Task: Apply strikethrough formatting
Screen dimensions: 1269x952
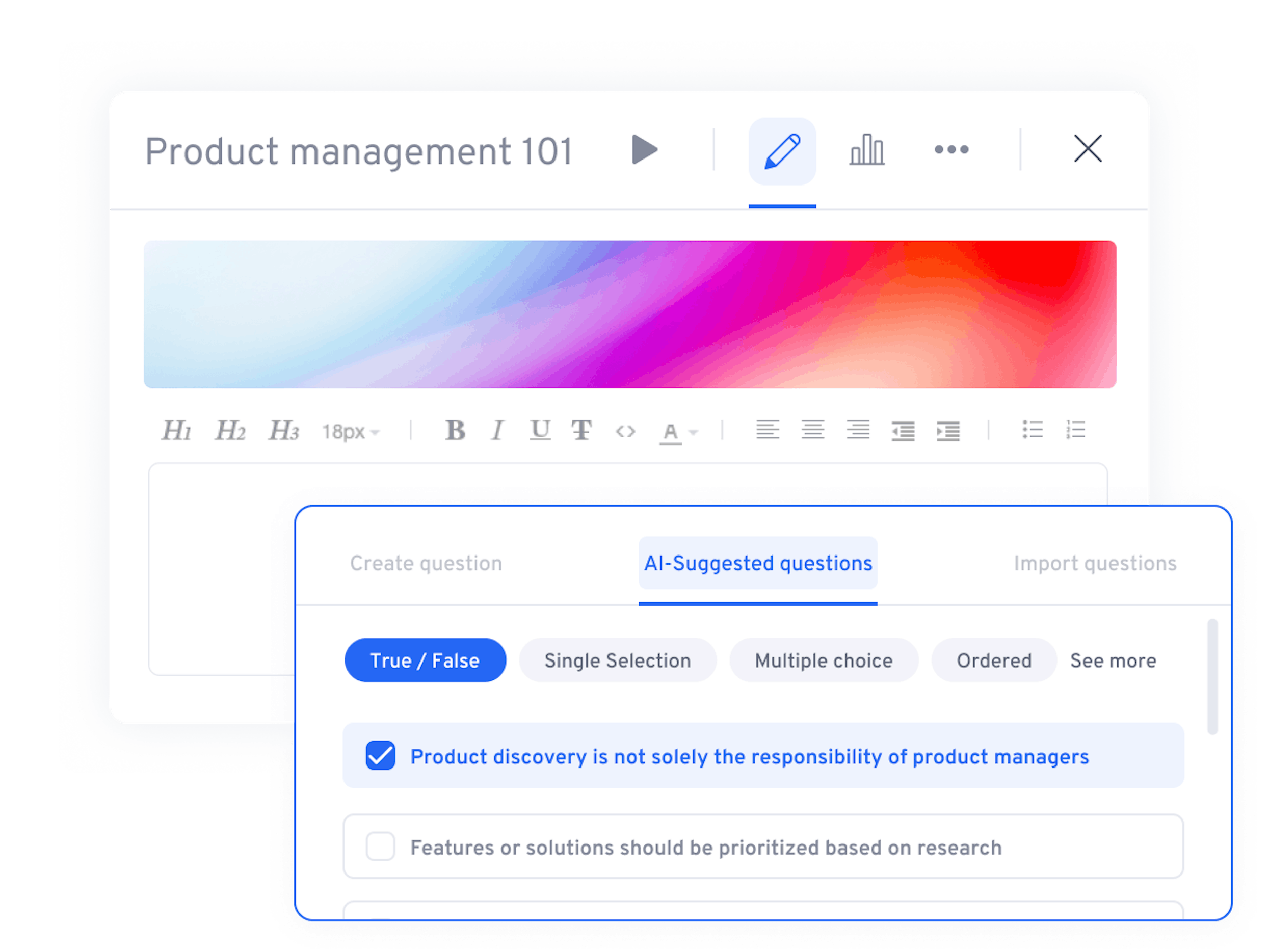Action: pos(581,430)
